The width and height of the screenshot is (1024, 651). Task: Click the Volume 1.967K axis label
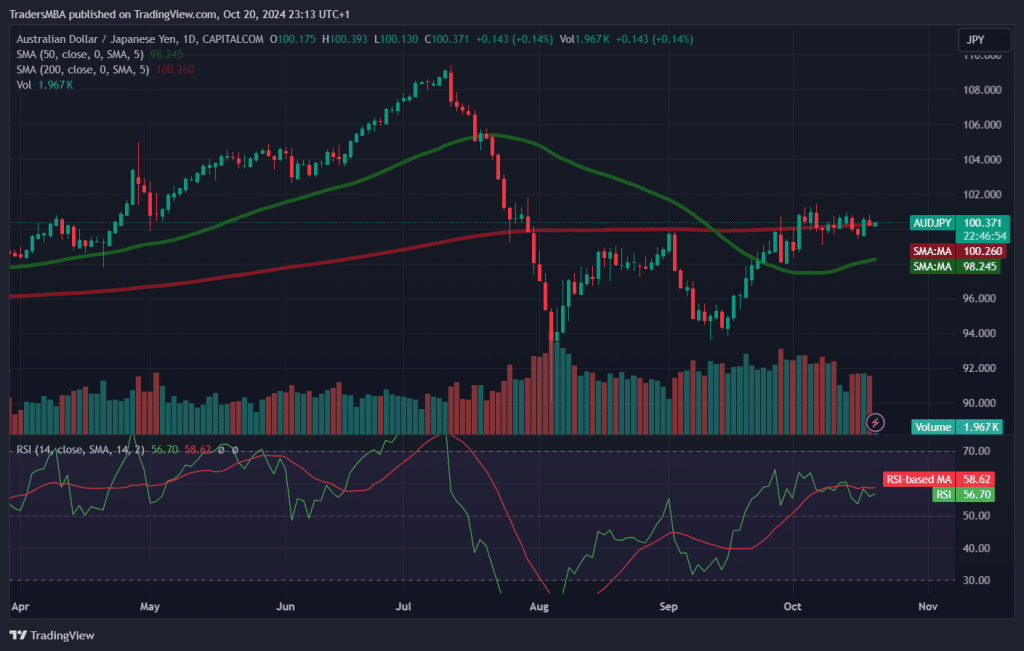coord(960,427)
